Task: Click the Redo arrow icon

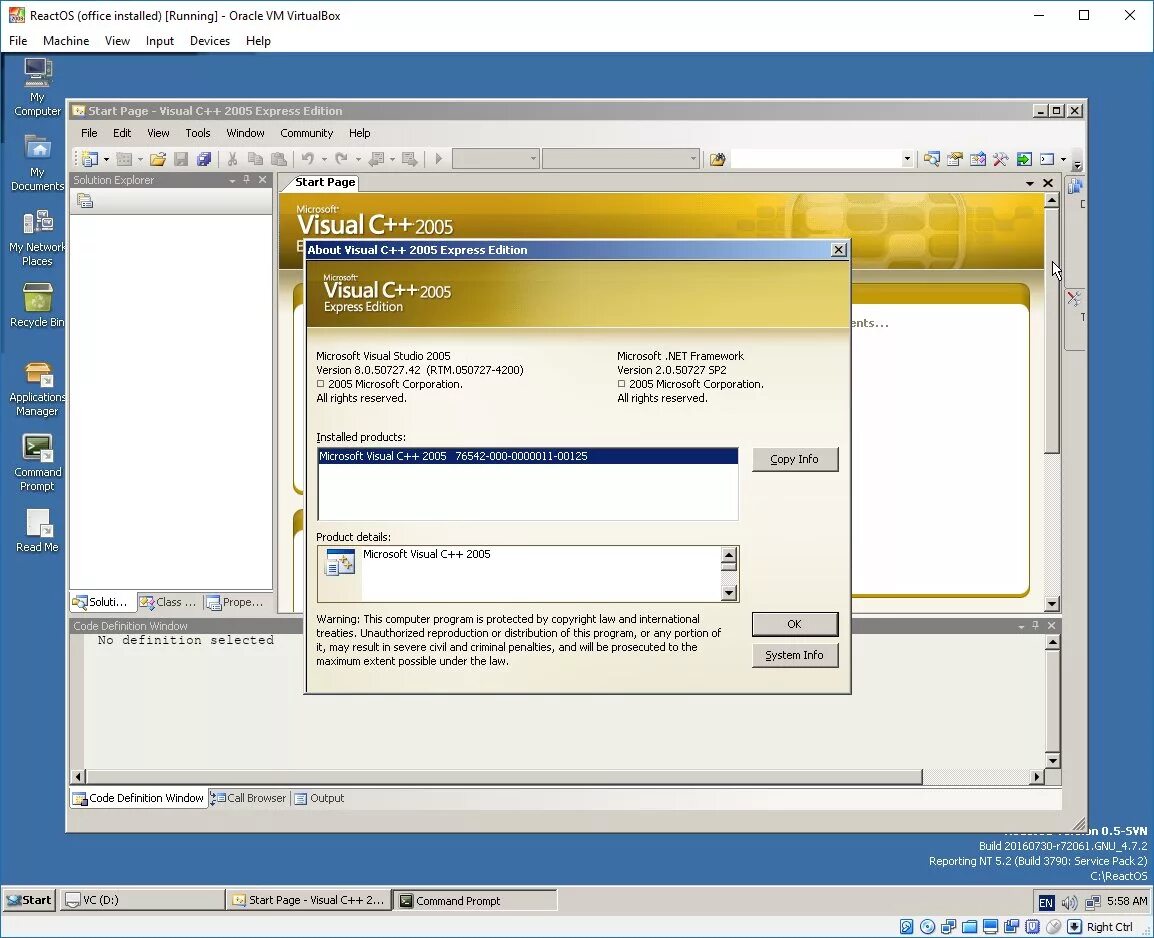Action: click(341, 159)
